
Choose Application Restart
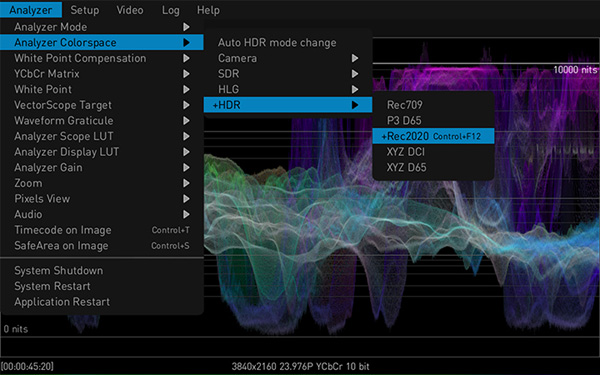point(101,302)
